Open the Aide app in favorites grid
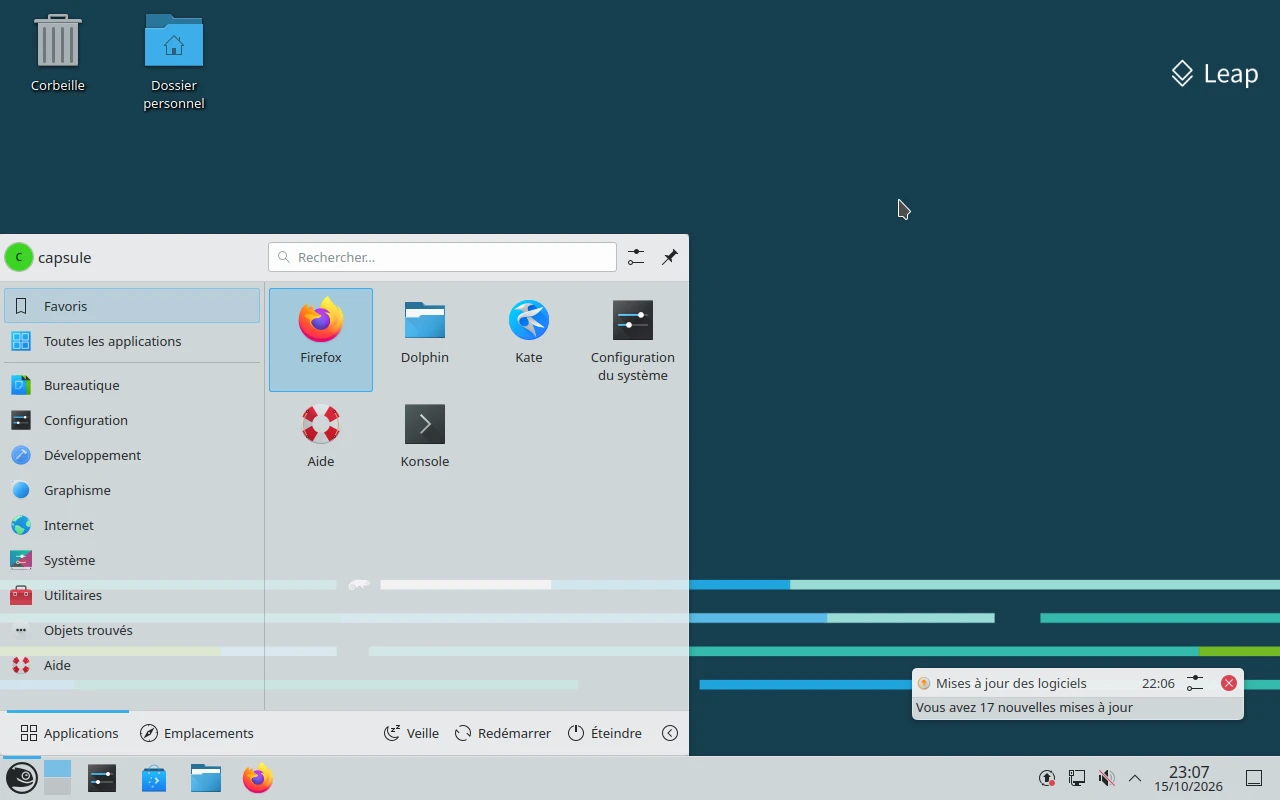The width and height of the screenshot is (1280, 800). click(x=321, y=443)
